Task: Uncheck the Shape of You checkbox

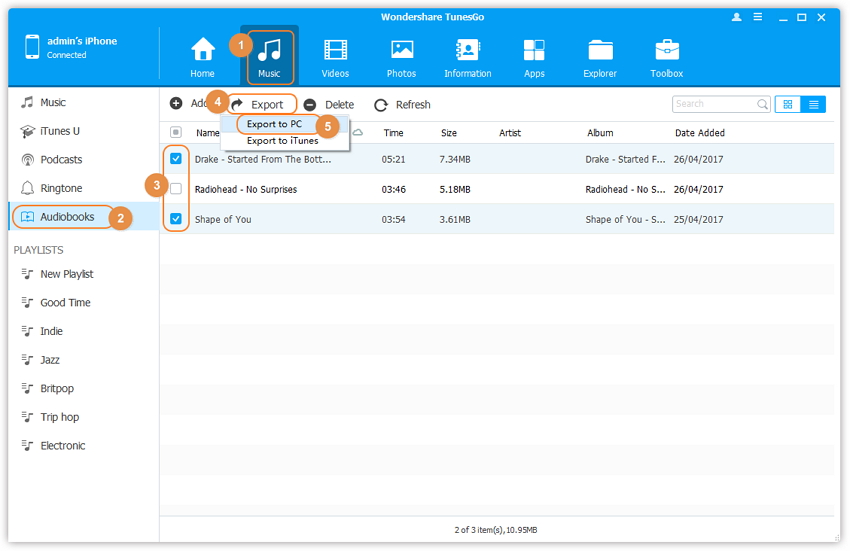Action: click(x=176, y=219)
